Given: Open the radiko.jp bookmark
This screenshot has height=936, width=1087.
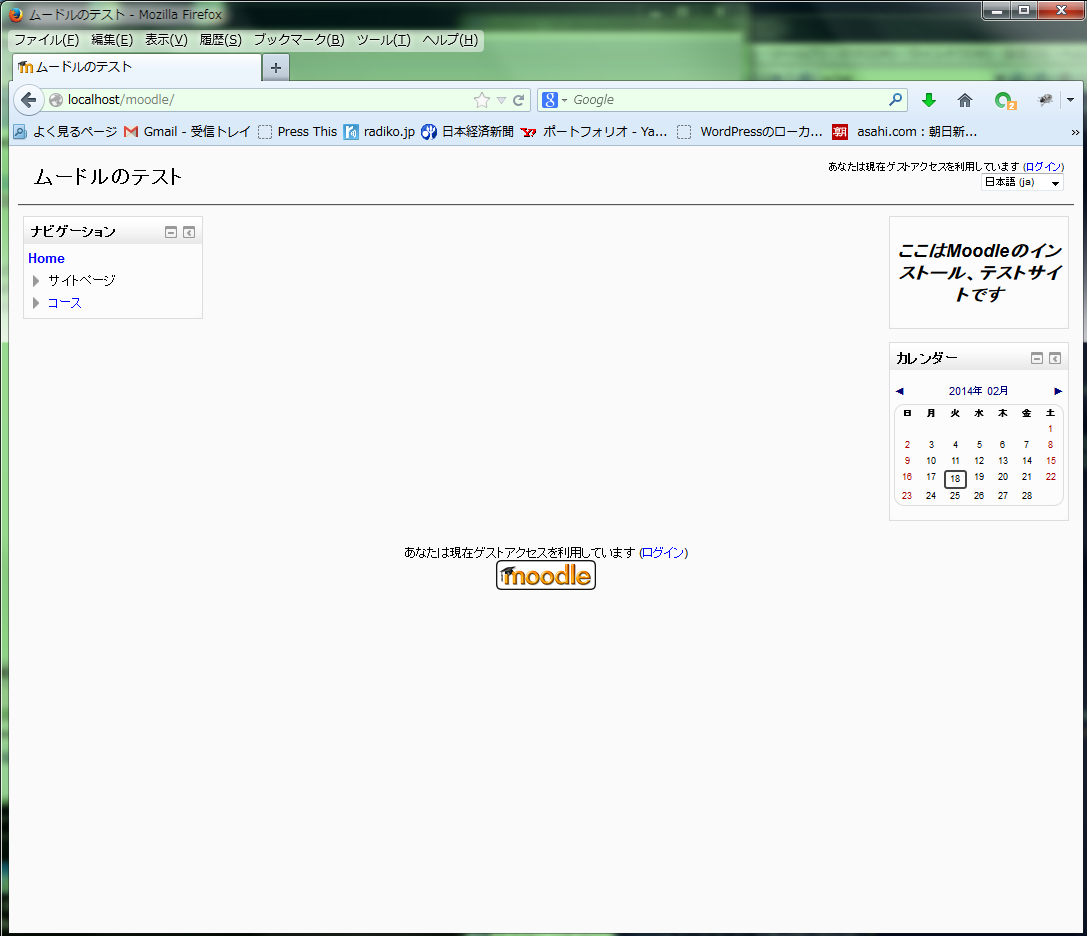Looking at the screenshot, I should (x=379, y=132).
